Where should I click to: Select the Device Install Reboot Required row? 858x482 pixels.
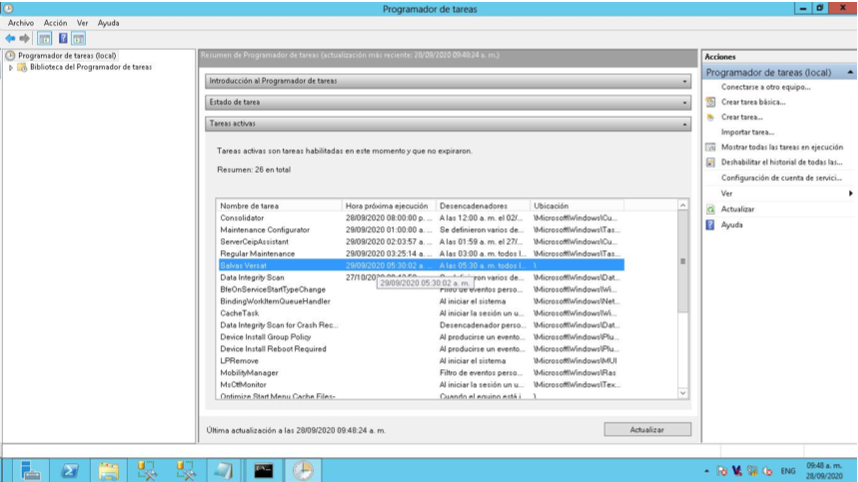420,349
